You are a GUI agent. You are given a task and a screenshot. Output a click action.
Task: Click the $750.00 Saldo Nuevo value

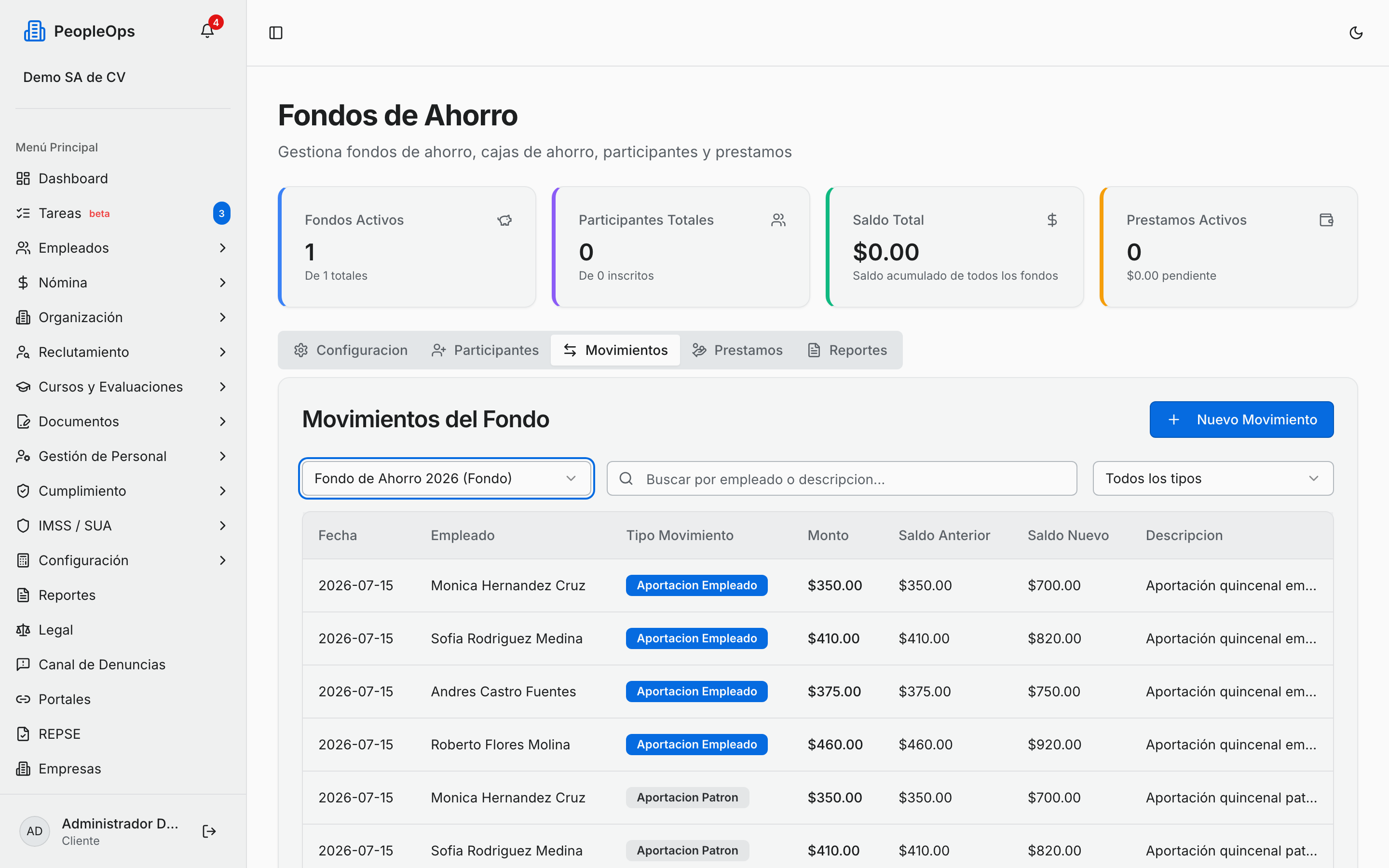coord(1054,691)
